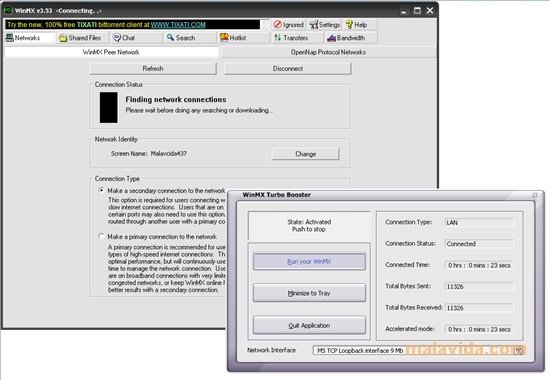Click the WinMX title bar application icon
The height and width of the screenshot is (380, 550).
click(x=8, y=10)
